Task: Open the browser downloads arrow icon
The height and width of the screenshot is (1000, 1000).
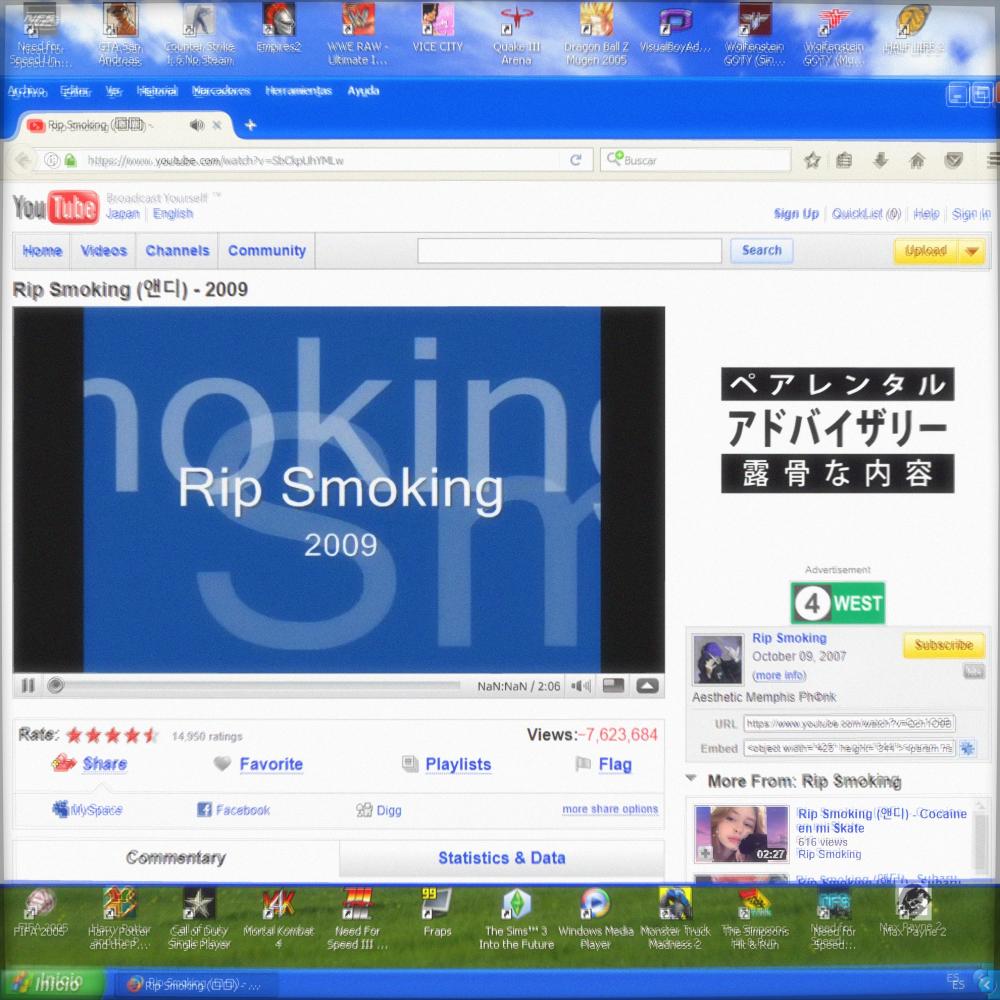Action: click(881, 160)
